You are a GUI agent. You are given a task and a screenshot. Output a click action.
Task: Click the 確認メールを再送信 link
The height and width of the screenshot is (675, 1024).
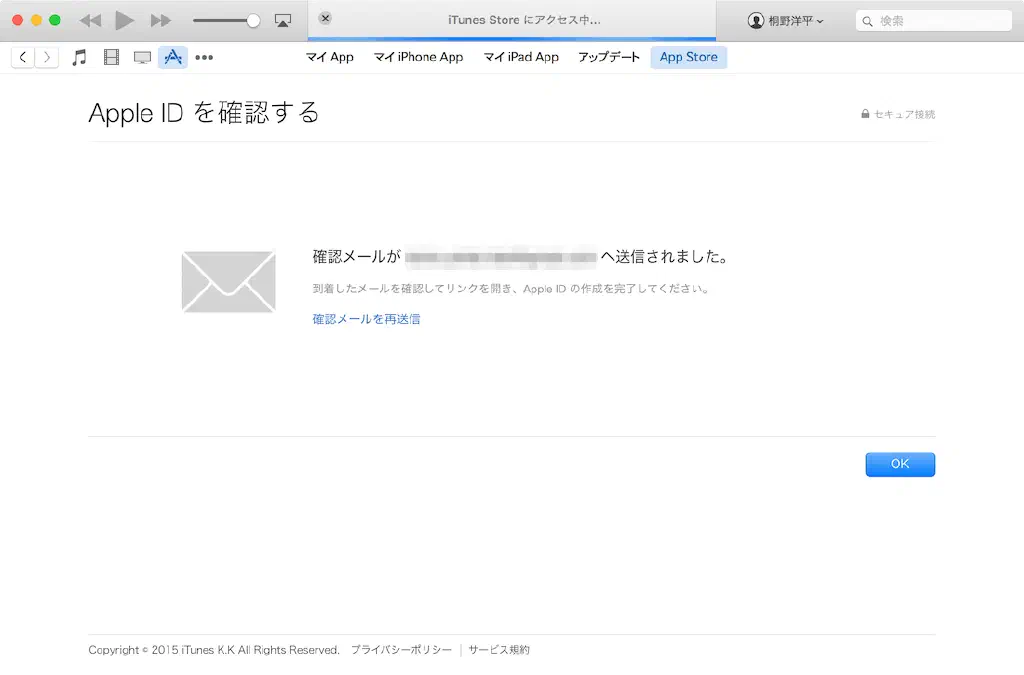click(366, 319)
